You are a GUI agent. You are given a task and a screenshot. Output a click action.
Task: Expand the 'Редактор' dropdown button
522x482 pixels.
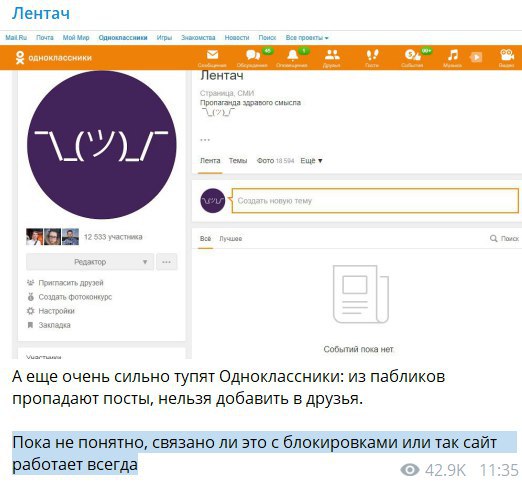(90, 262)
